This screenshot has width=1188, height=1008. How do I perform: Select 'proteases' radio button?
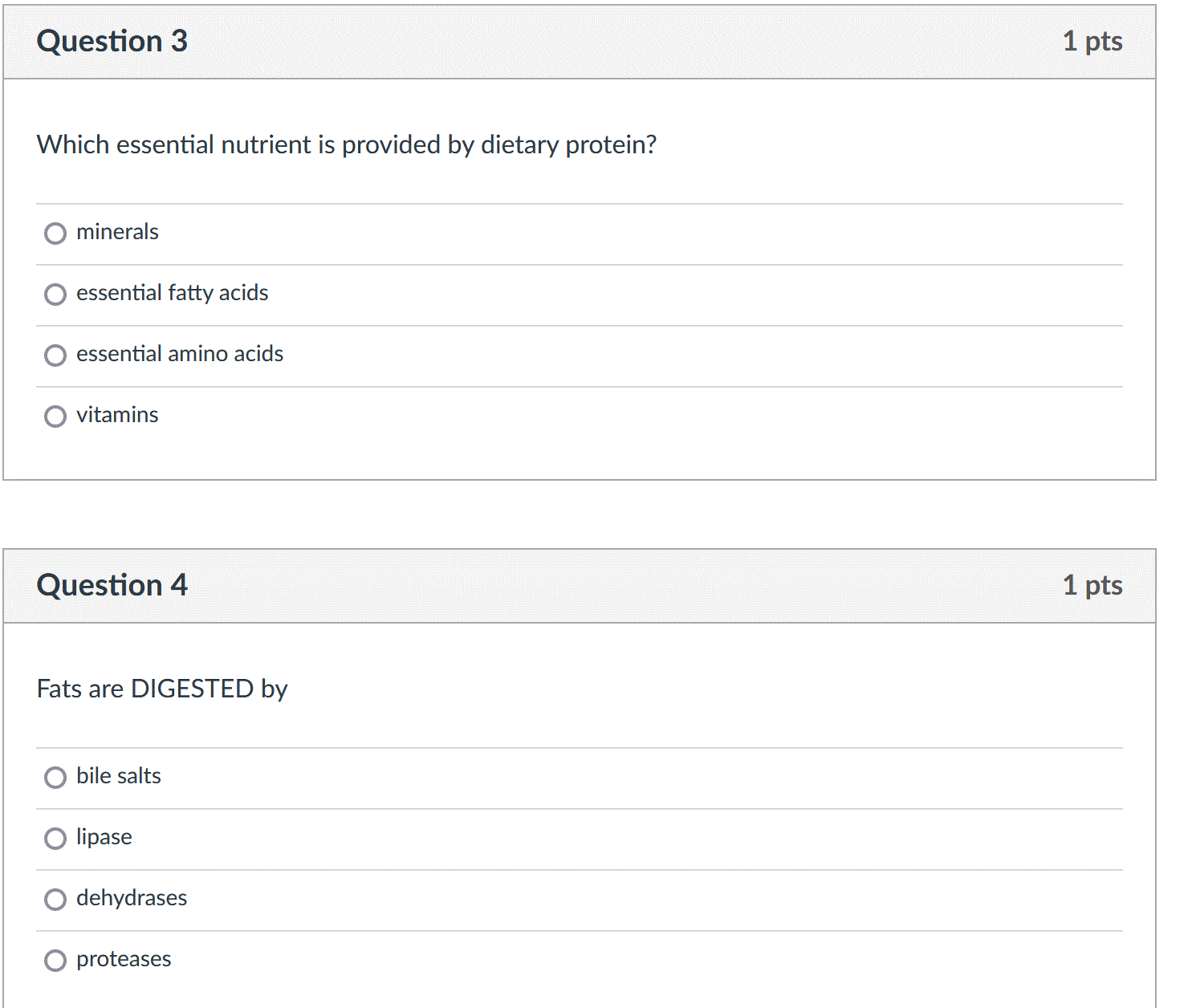tap(55, 961)
